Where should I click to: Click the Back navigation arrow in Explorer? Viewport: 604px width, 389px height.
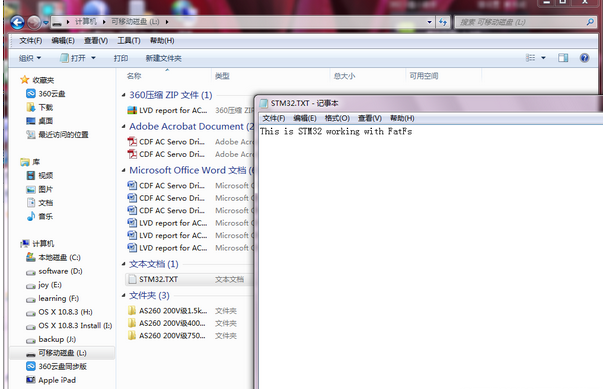tap(17, 22)
